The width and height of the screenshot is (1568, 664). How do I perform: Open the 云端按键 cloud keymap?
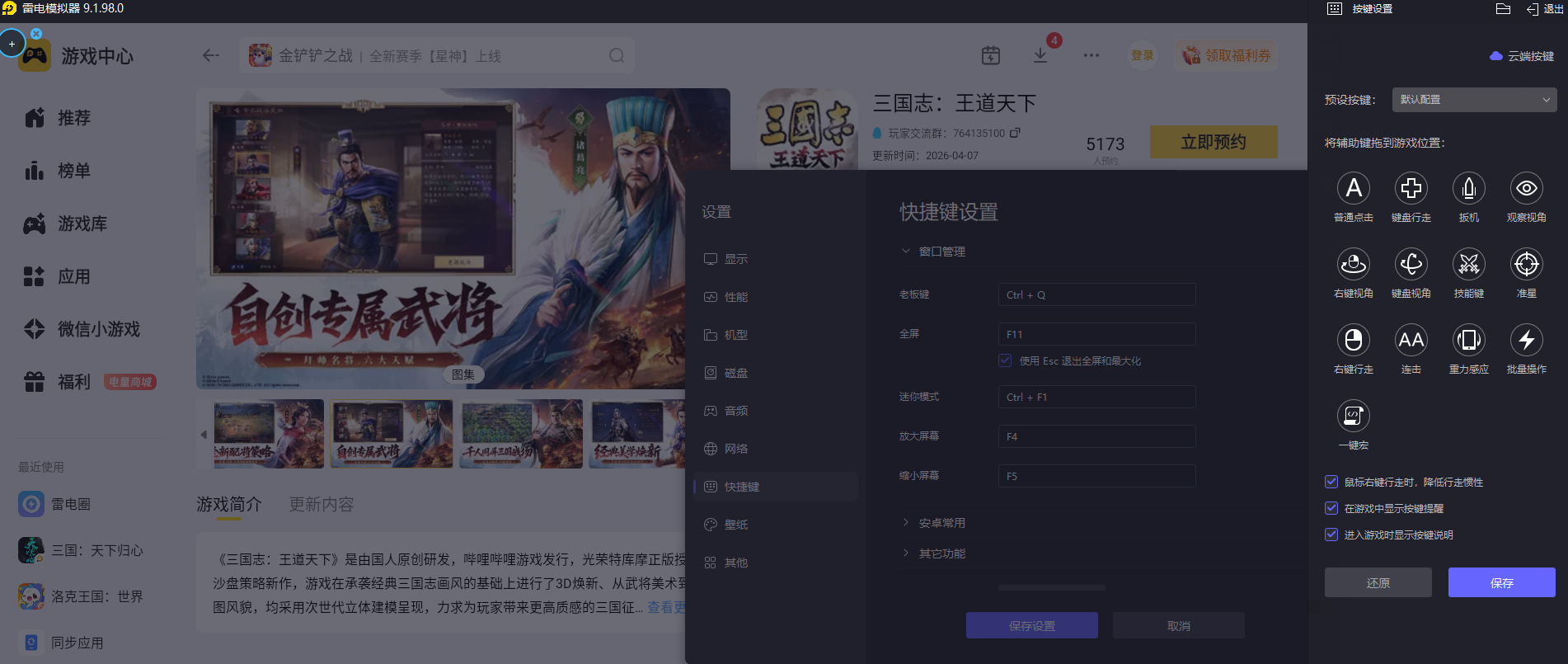pyautogui.click(x=1522, y=56)
